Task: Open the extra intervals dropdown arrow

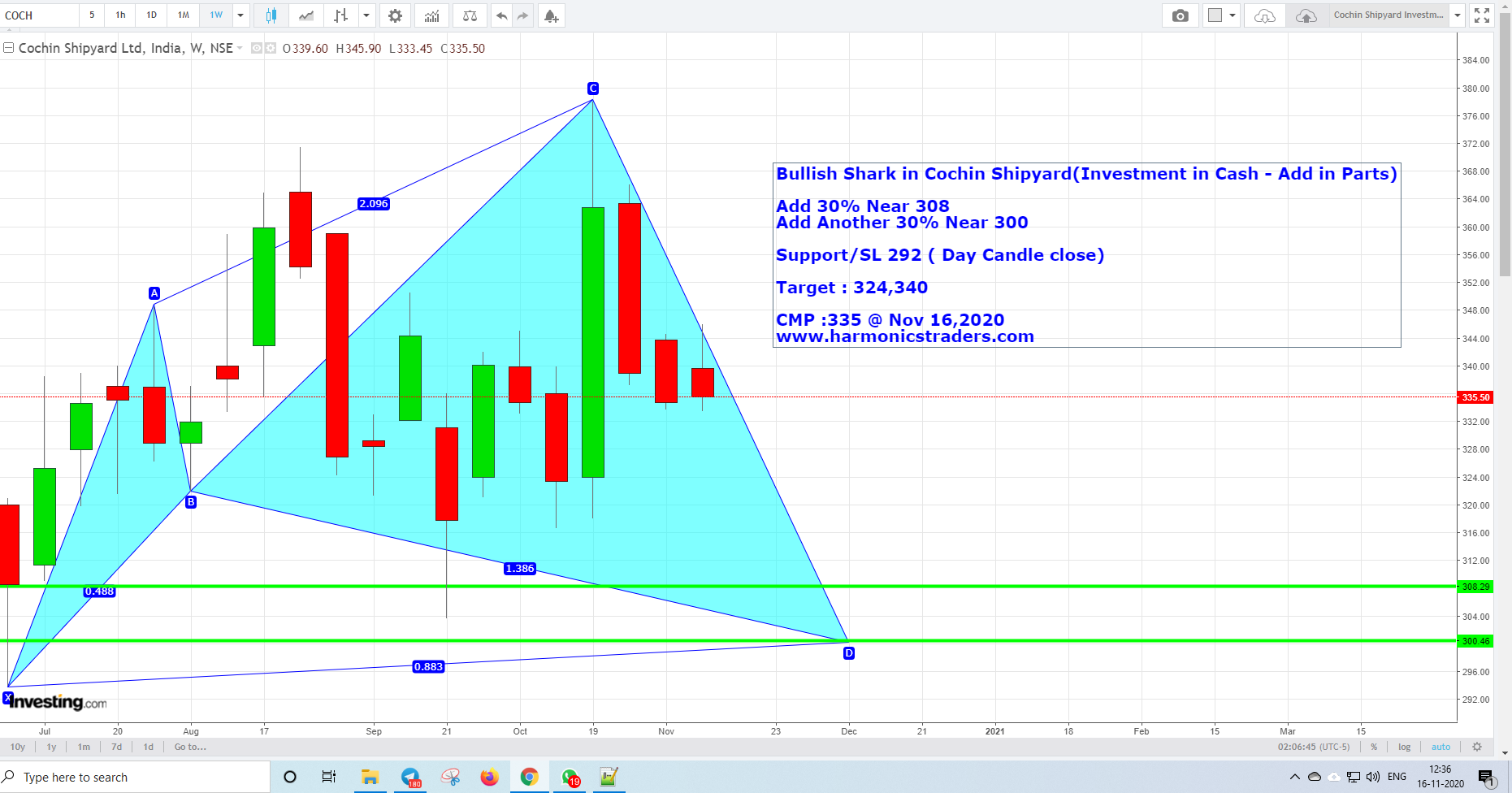Action: [x=240, y=15]
